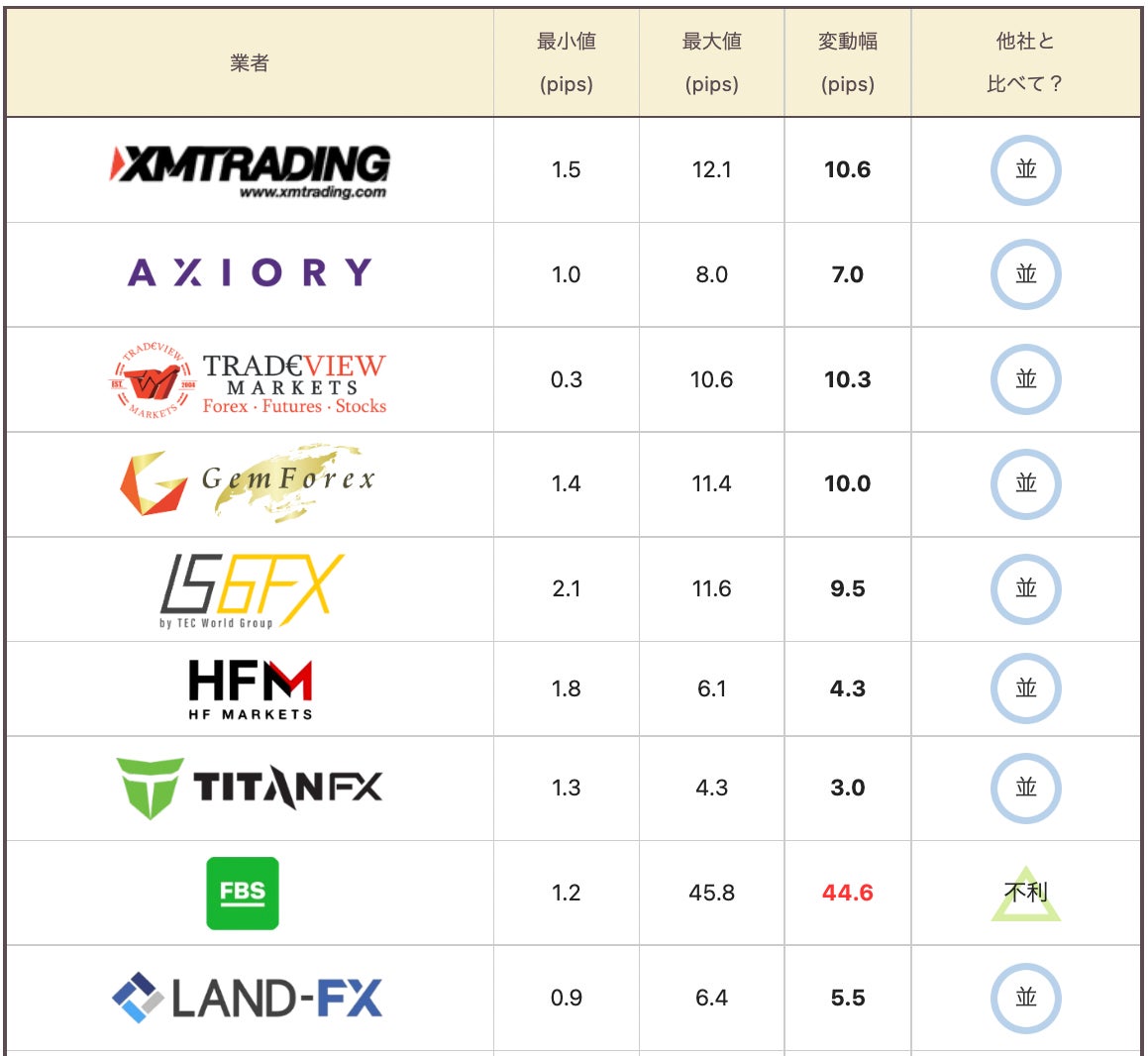This screenshot has width=1148, height=1056.
Task: Select GemForex maximum value 11.4
Action: (x=711, y=483)
